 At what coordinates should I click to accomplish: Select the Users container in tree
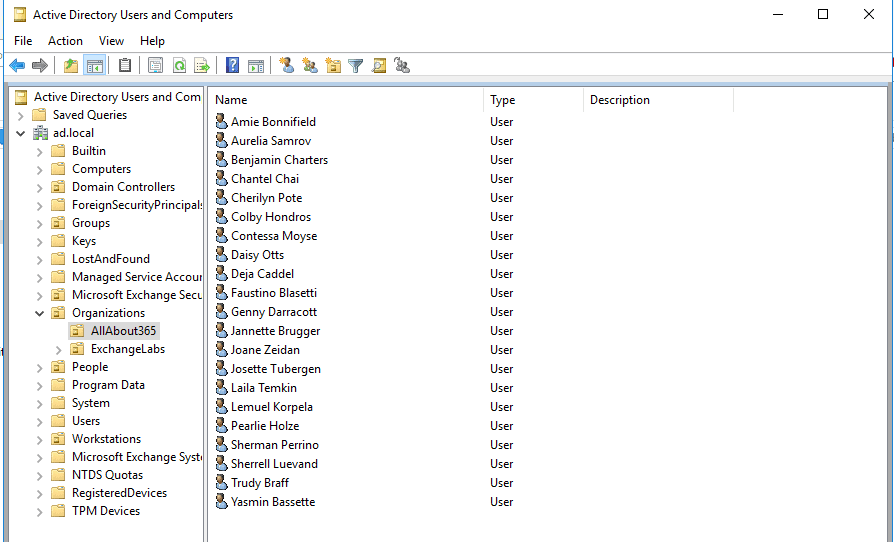86,421
